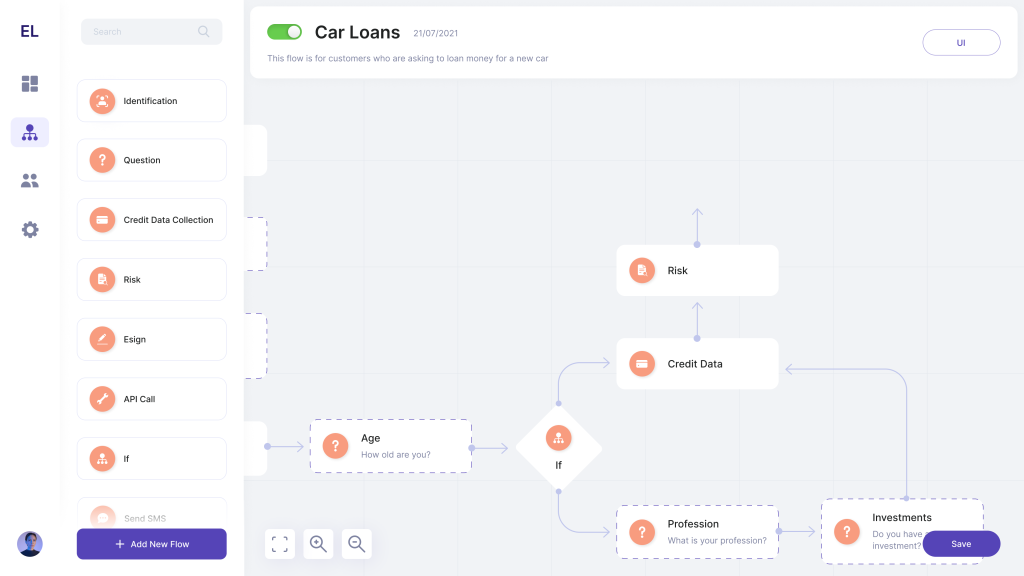Select the If diamond node on canvas
This screenshot has width=1024, height=576.
[558, 448]
